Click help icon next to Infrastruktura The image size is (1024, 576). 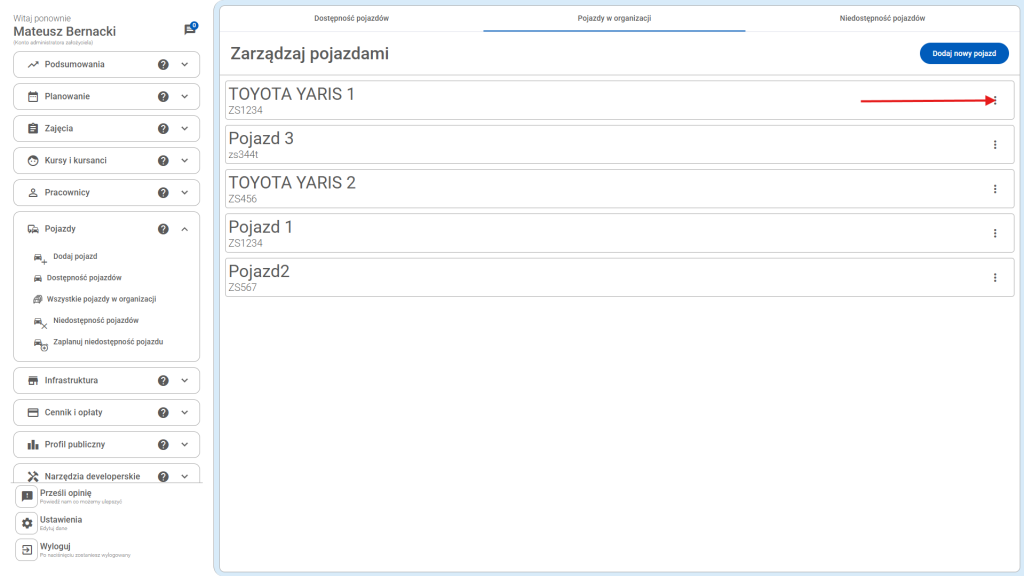(x=163, y=380)
